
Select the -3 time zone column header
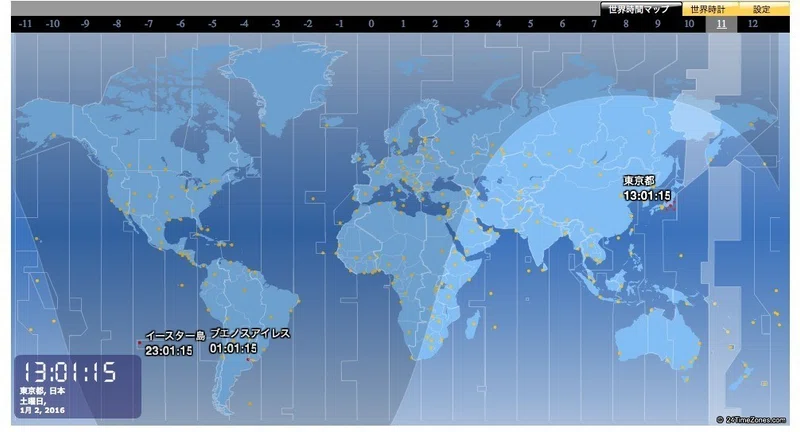[276, 24]
